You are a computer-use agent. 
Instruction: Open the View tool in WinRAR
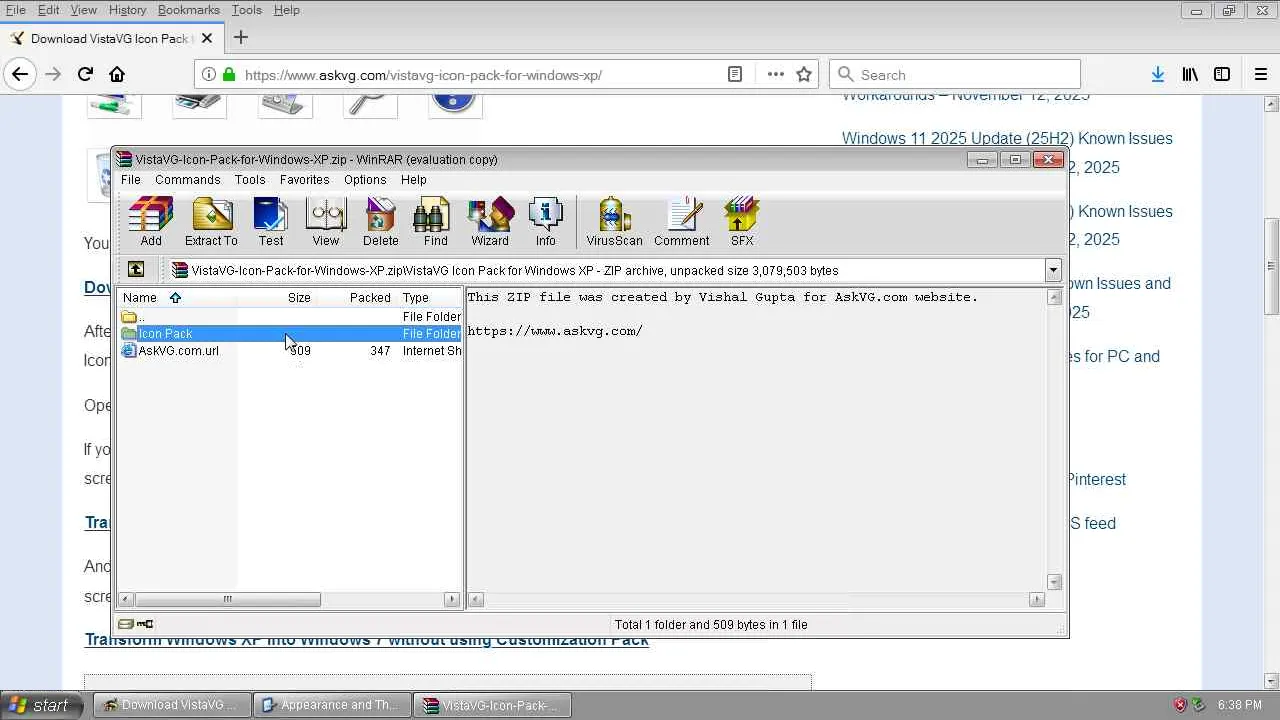pos(326,221)
